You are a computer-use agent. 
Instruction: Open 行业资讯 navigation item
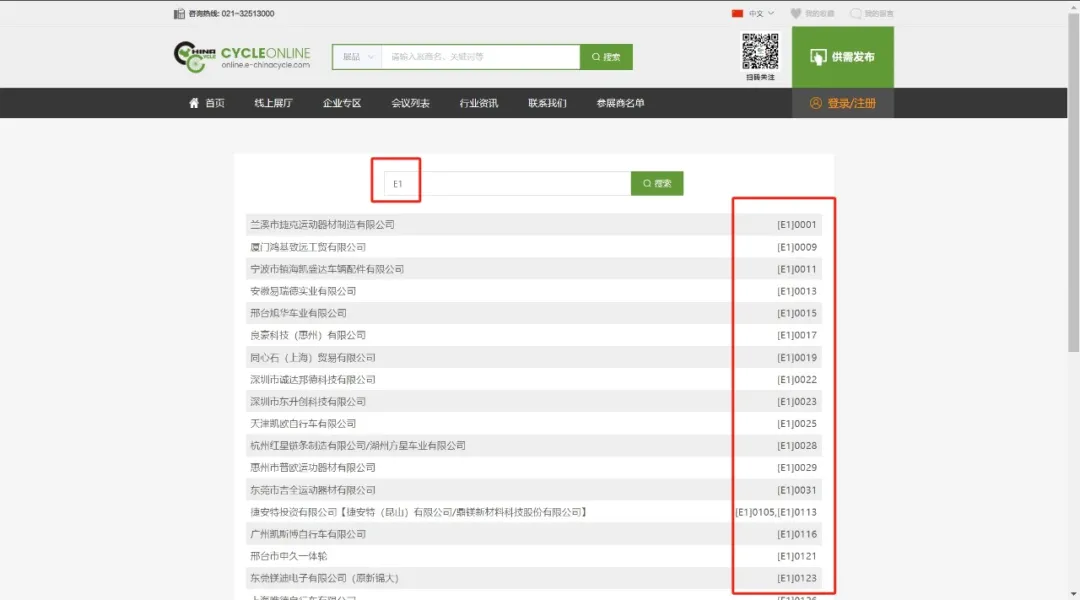479,103
